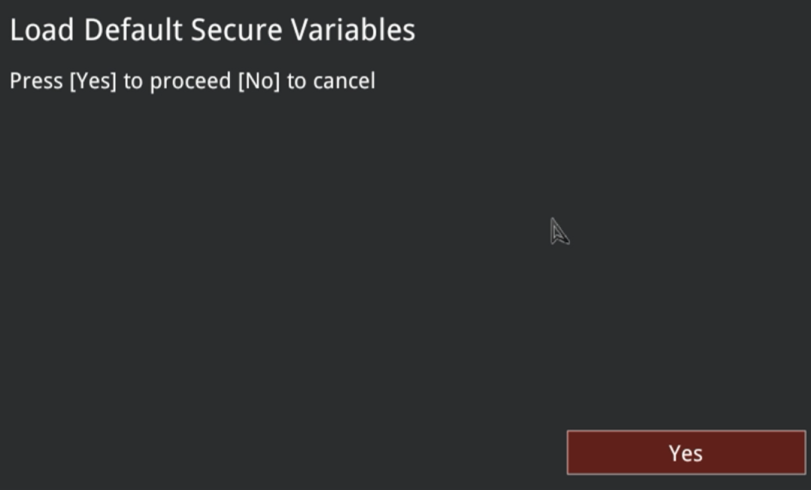Viewport: 811px width, 490px height.
Task: Click the bracketed [Yes] text in the message
Action: click(x=93, y=81)
